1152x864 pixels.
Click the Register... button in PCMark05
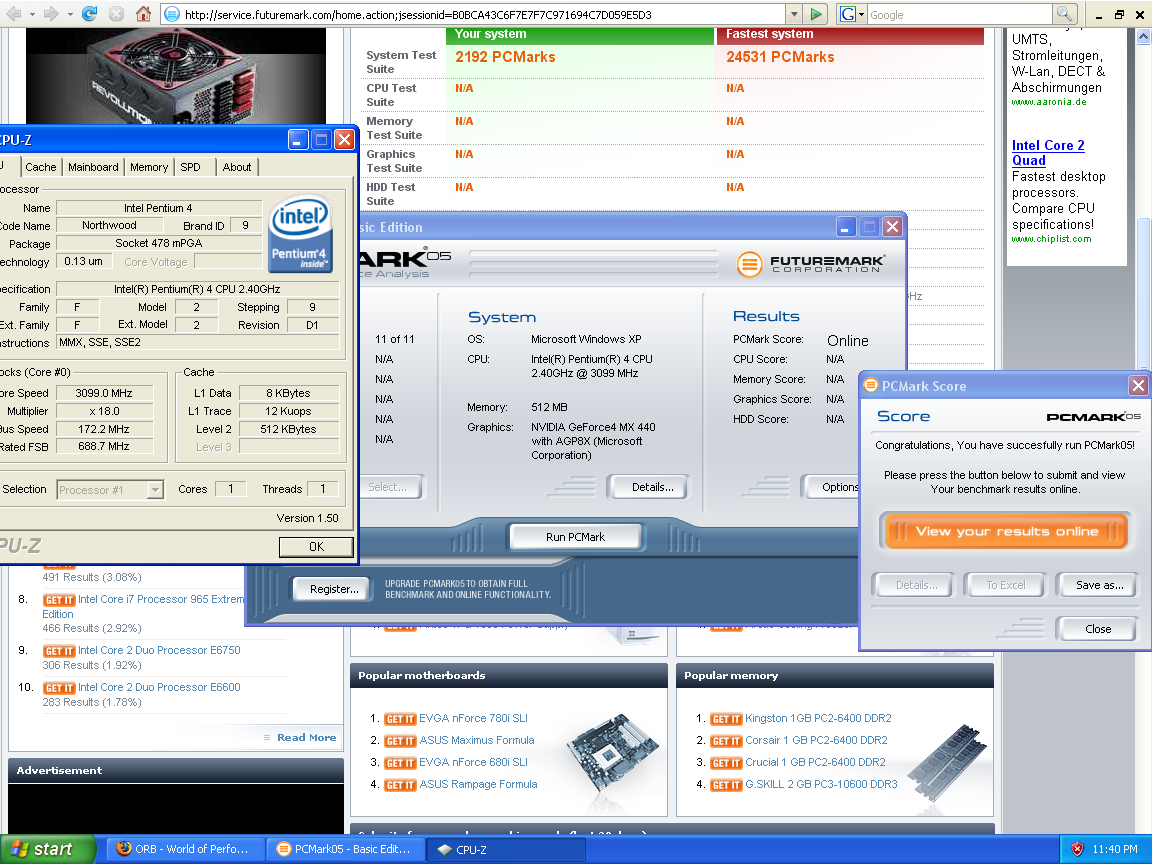click(334, 588)
